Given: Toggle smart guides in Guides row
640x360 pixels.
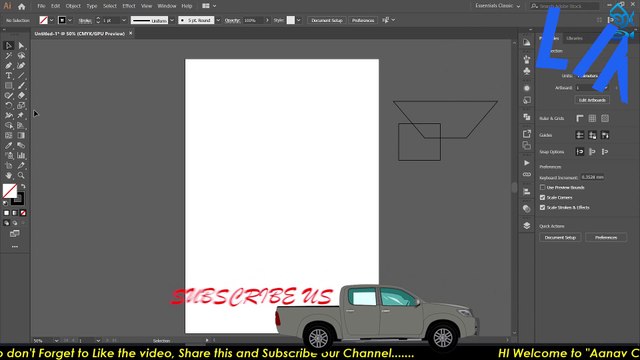Looking at the screenshot, I should click(605, 135).
